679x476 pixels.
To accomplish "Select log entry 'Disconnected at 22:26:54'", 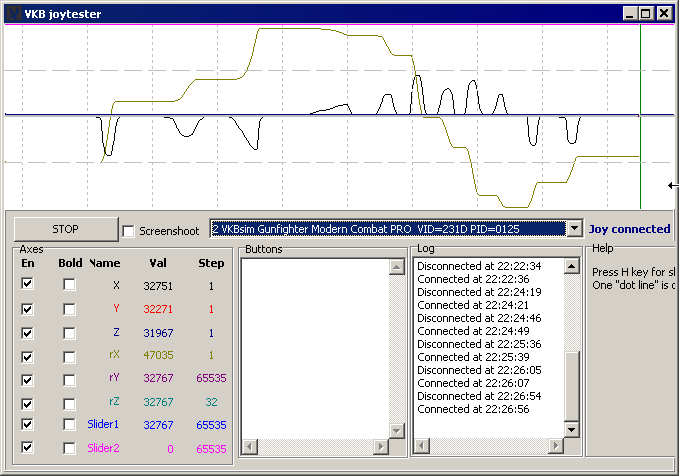I will [x=479, y=396].
